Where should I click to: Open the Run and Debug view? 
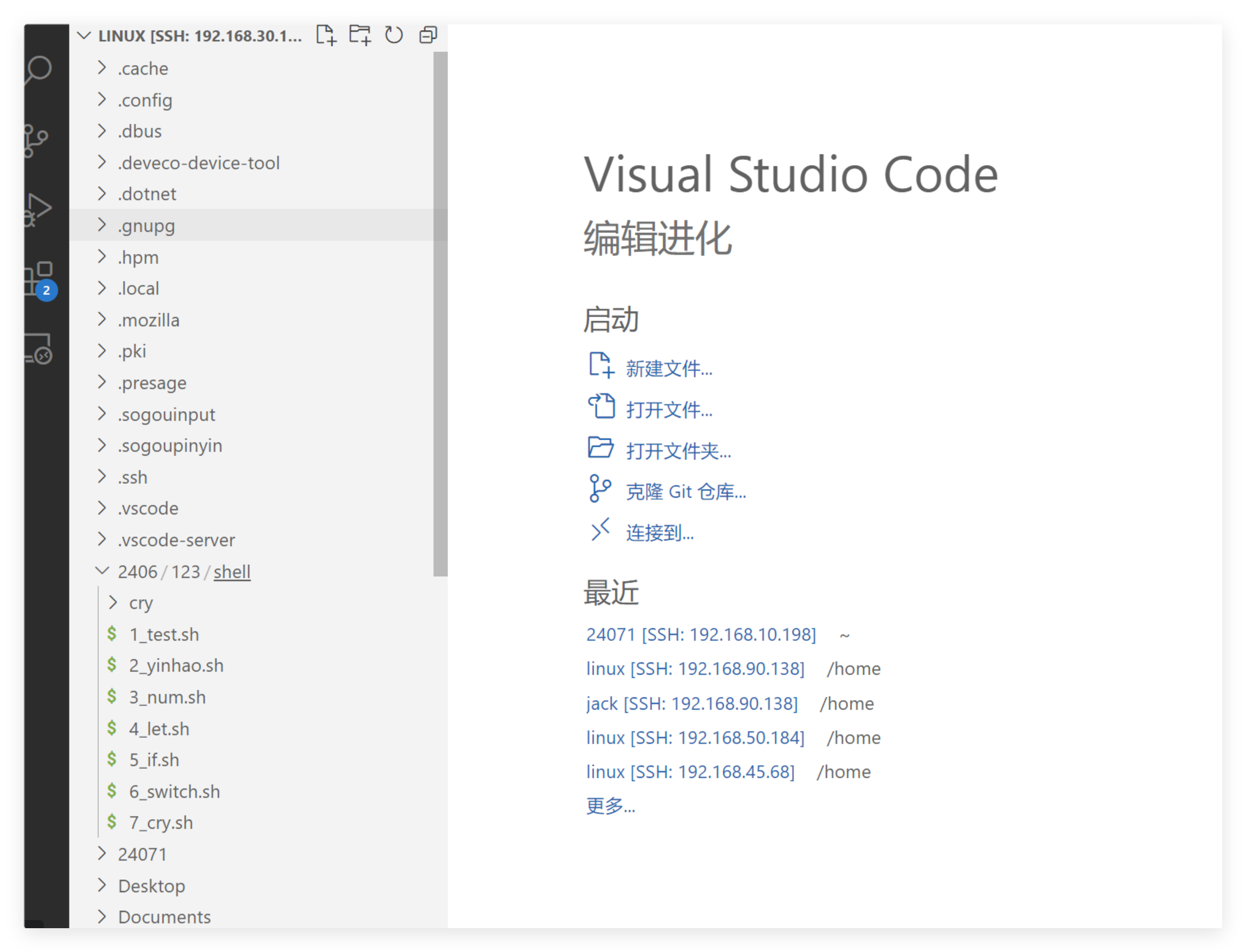[x=39, y=210]
